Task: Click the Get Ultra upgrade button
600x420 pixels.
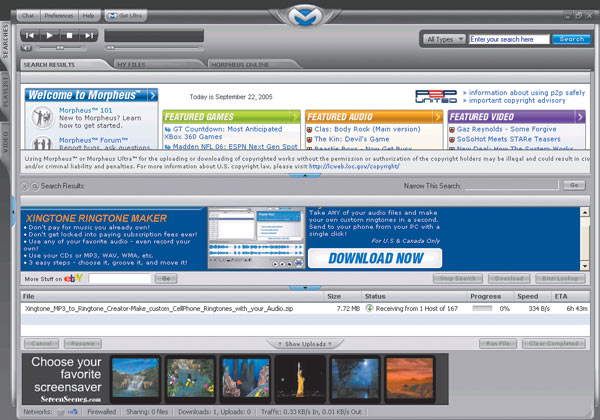Action: tap(124, 16)
